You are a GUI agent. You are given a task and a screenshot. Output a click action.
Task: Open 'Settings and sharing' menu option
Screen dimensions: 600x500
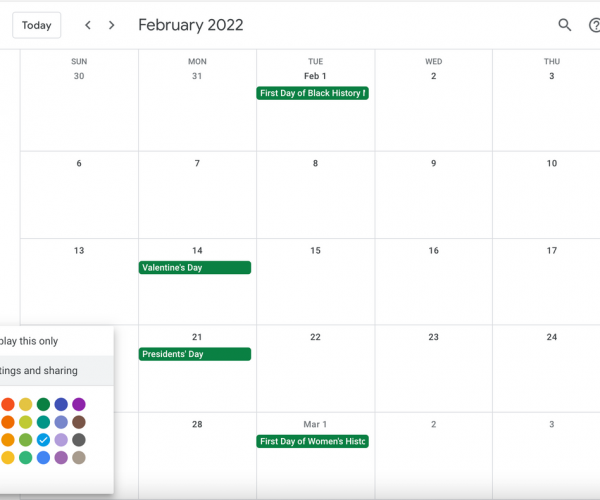[x=56, y=370]
